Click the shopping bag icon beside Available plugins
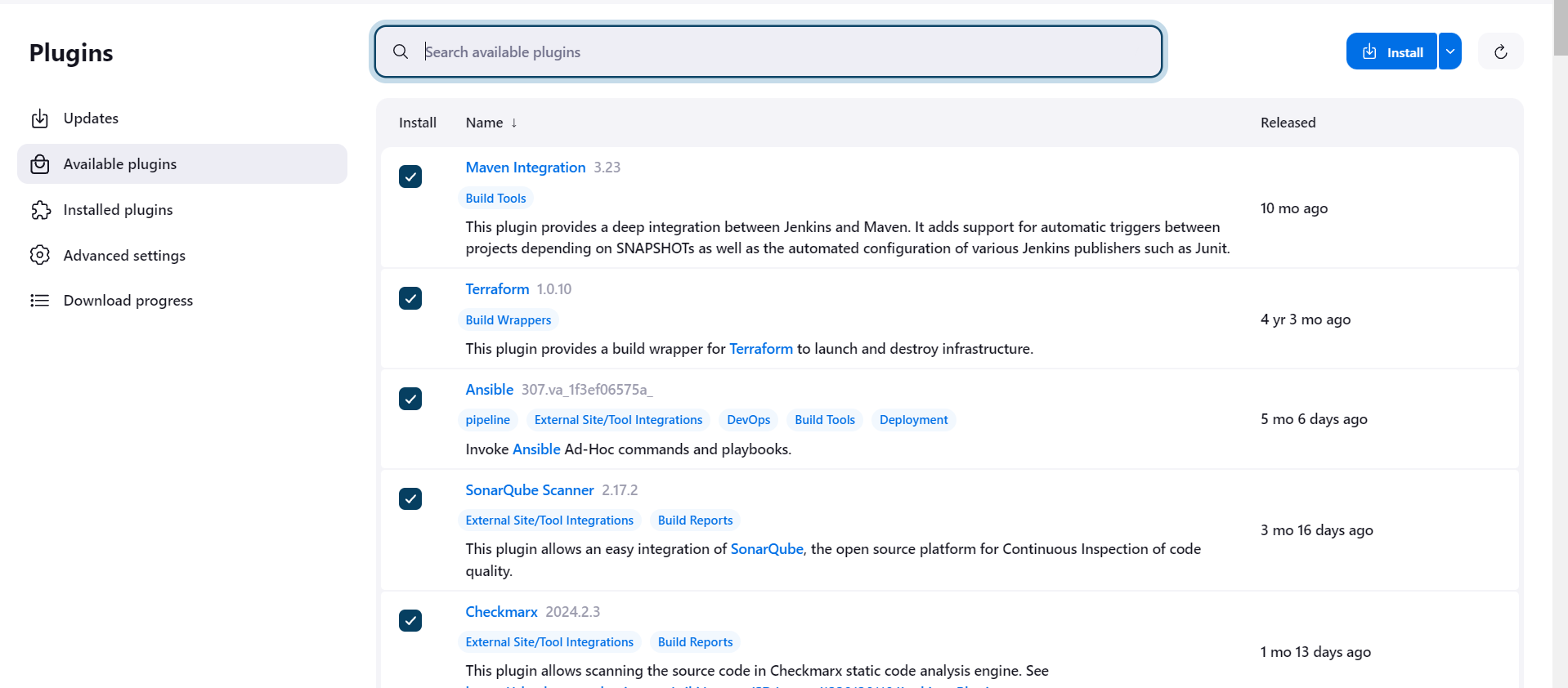Viewport: 1568px width, 688px height. (x=40, y=164)
